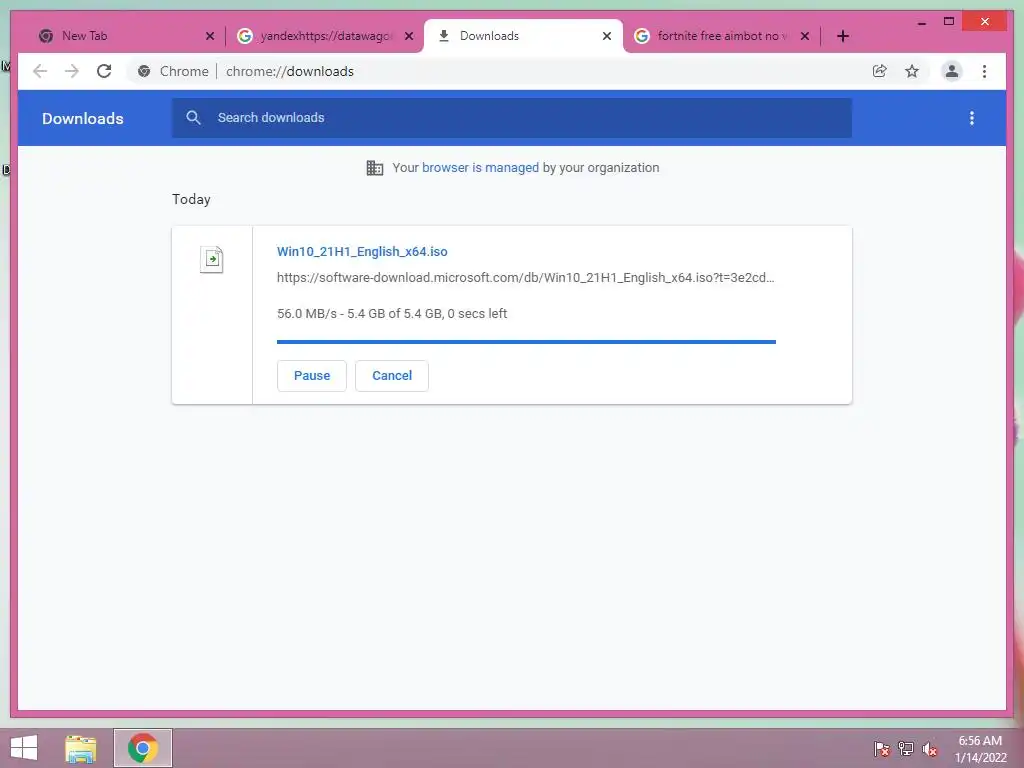The image size is (1024, 768).
Task: Click the Chrome taskbar icon
Action: [142, 748]
